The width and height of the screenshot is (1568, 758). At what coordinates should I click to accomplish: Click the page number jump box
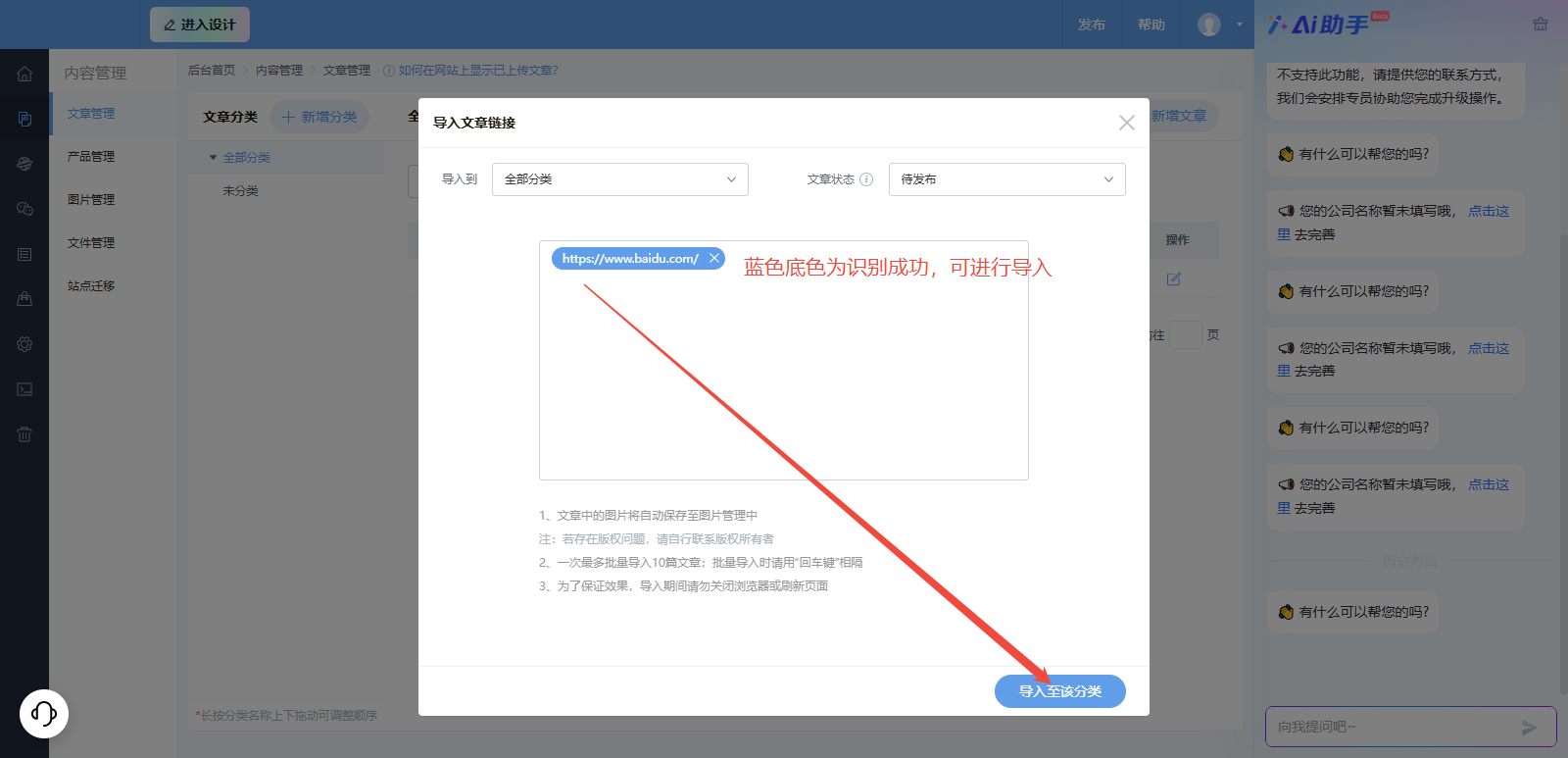click(x=1186, y=335)
